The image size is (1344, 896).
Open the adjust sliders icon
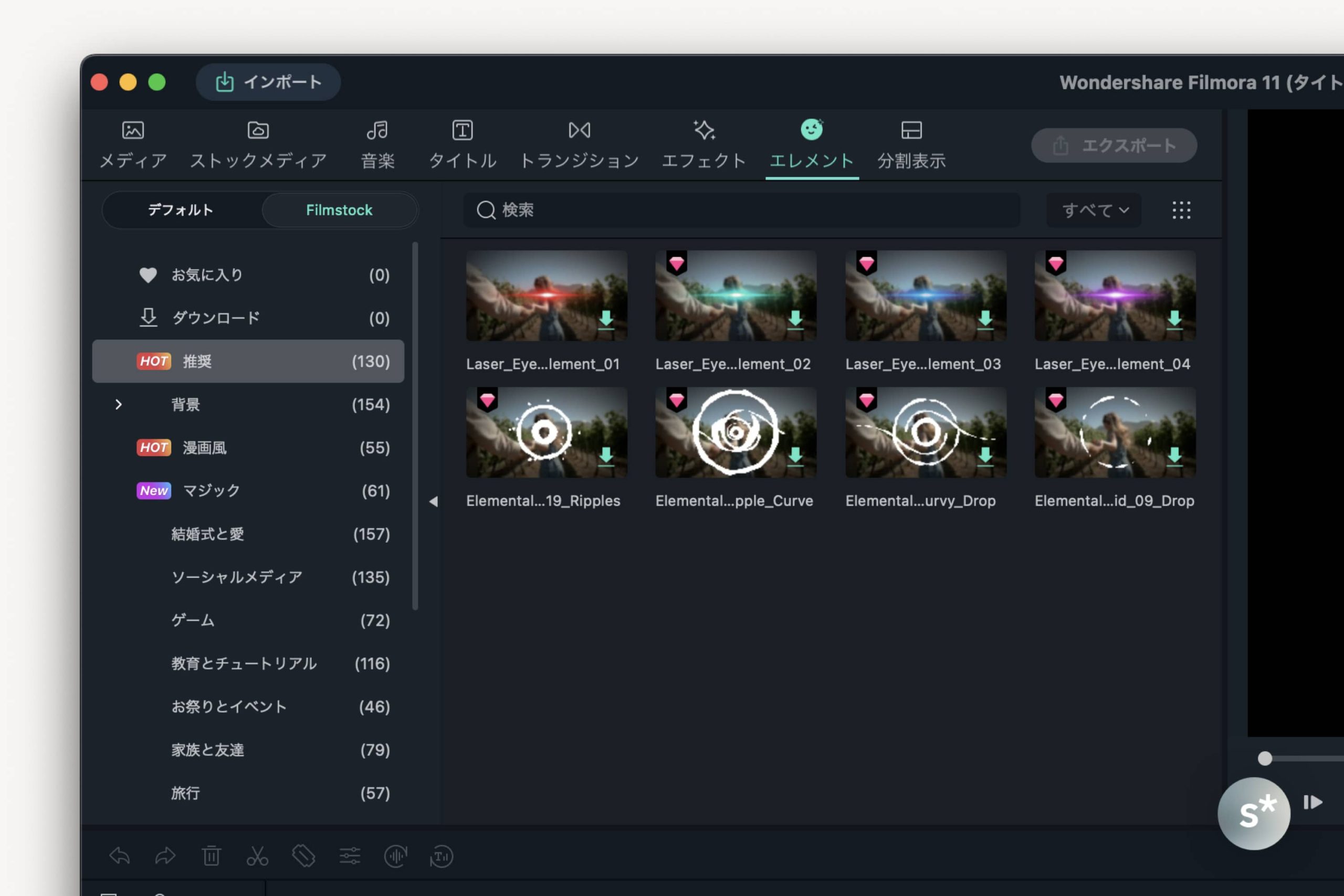[350, 856]
